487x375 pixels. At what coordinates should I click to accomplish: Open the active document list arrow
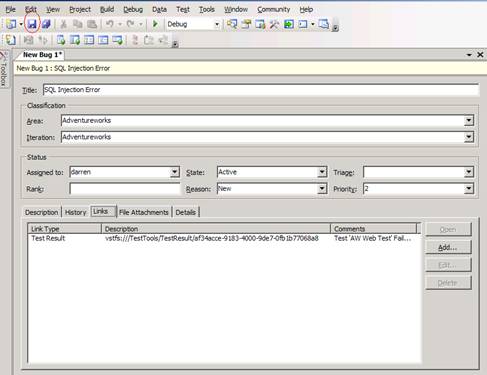pyautogui.click(x=469, y=55)
